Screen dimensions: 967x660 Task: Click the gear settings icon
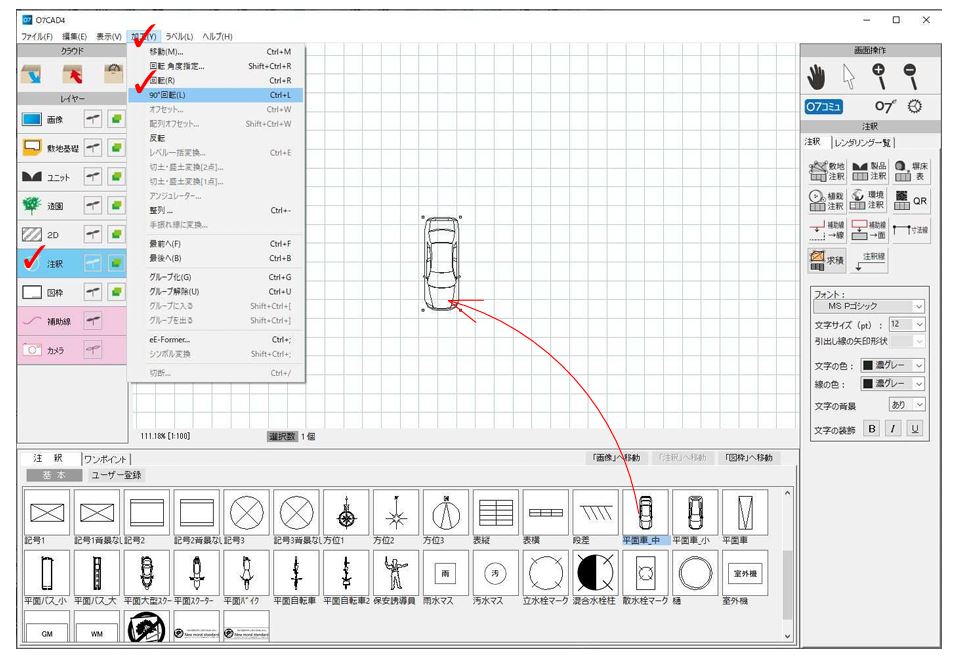915,107
